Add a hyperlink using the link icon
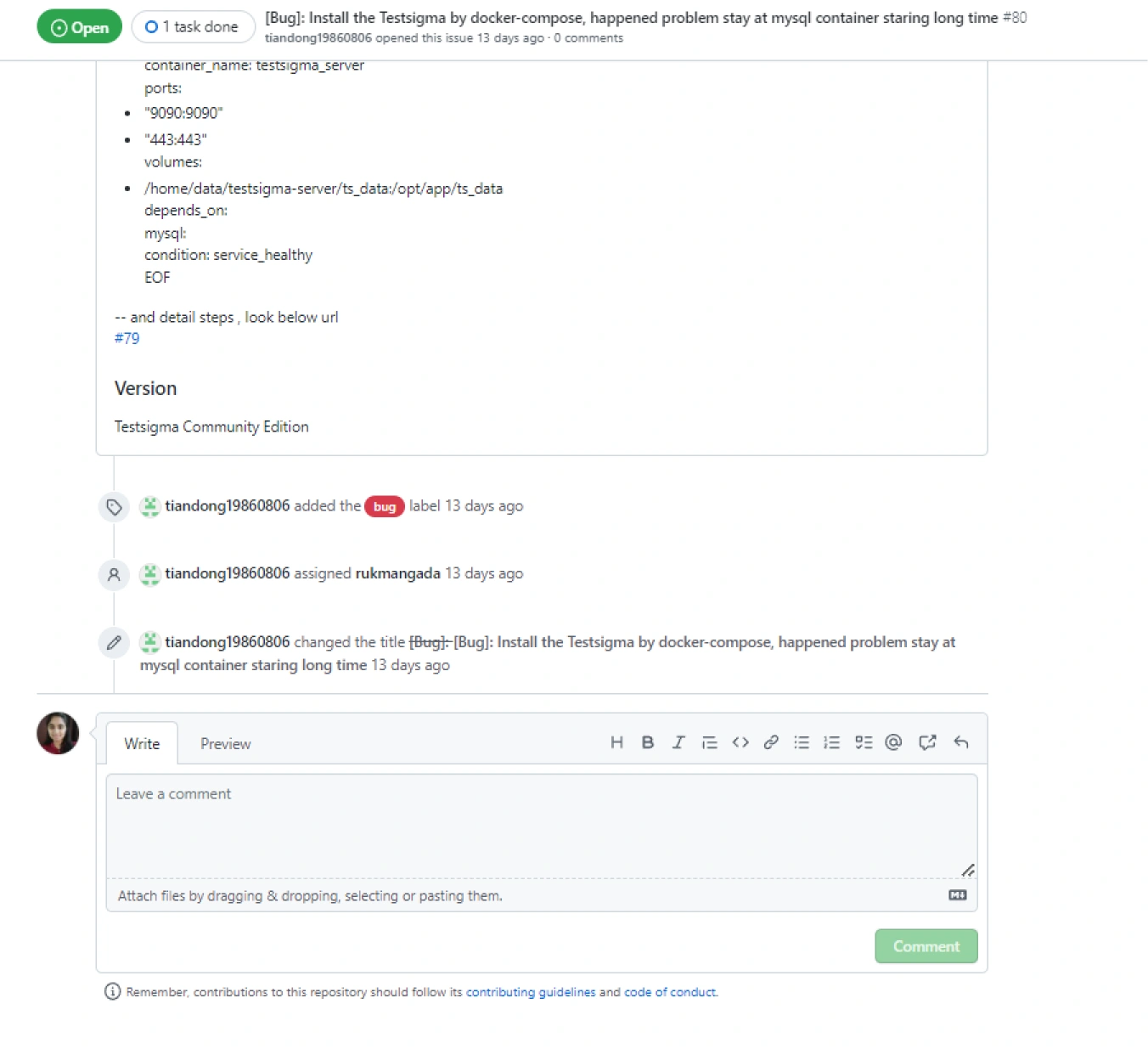1148x1049 pixels. pos(771,743)
